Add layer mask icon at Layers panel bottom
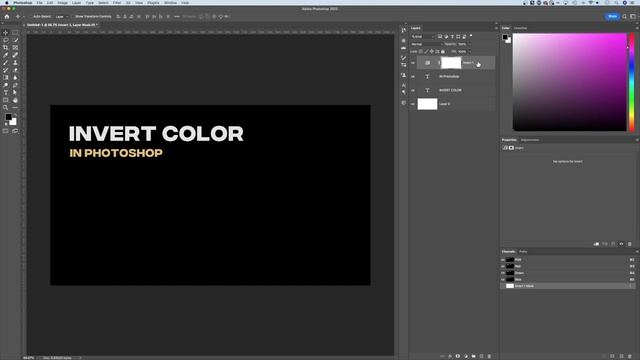Viewport: 640px width, 360px height. point(458,356)
